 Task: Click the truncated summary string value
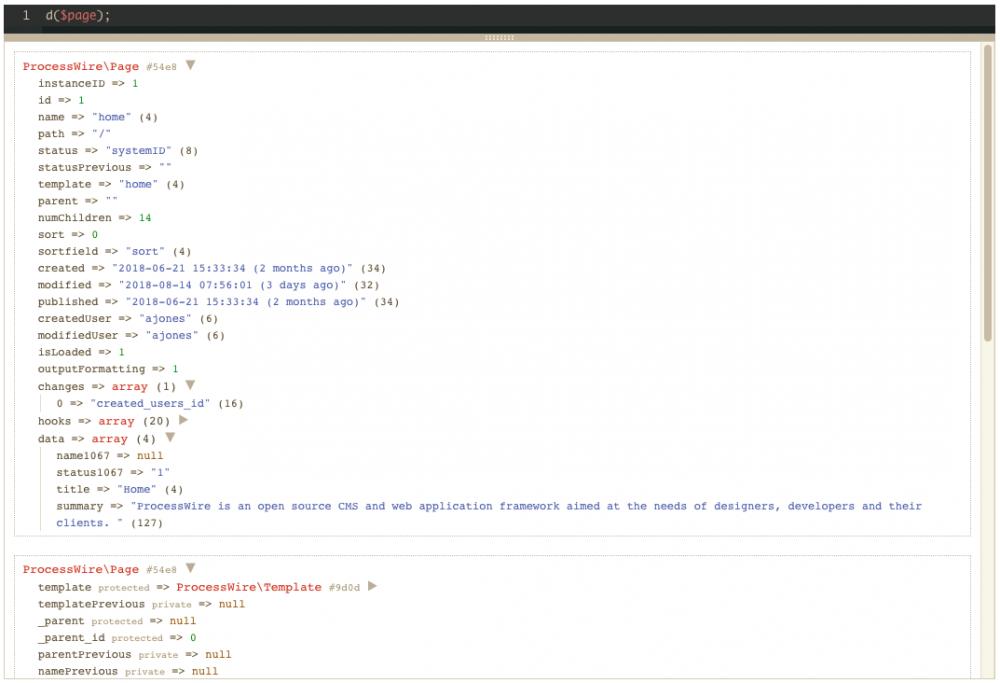tap(500, 505)
